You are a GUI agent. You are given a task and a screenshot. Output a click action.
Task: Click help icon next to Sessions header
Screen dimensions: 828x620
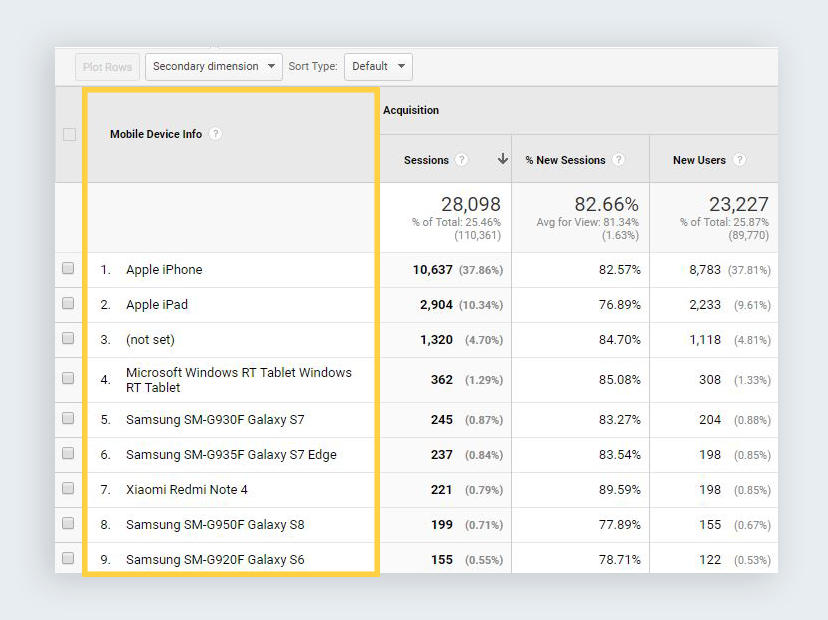(462, 159)
